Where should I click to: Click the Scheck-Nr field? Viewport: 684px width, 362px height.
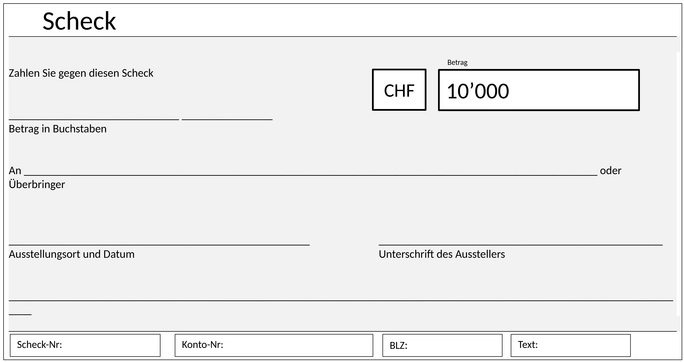[x=85, y=345]
